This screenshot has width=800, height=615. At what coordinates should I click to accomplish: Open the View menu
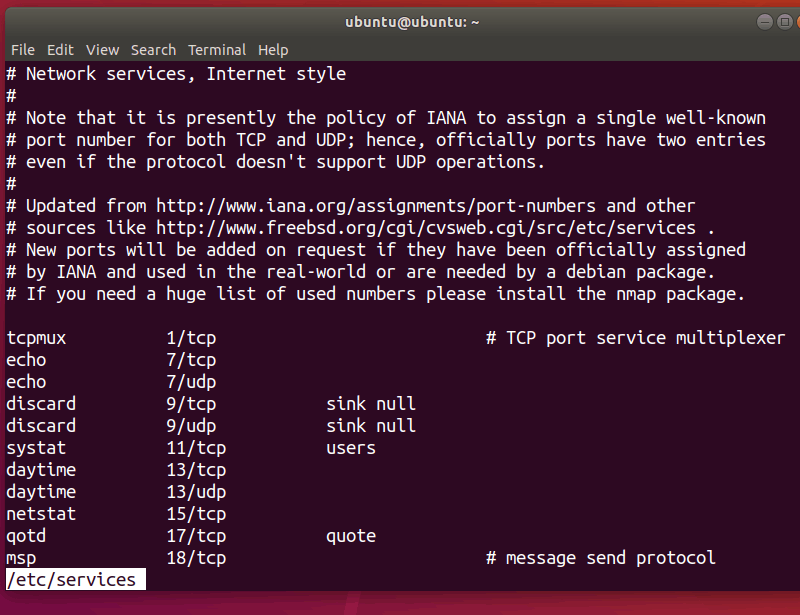click(102, 50)
